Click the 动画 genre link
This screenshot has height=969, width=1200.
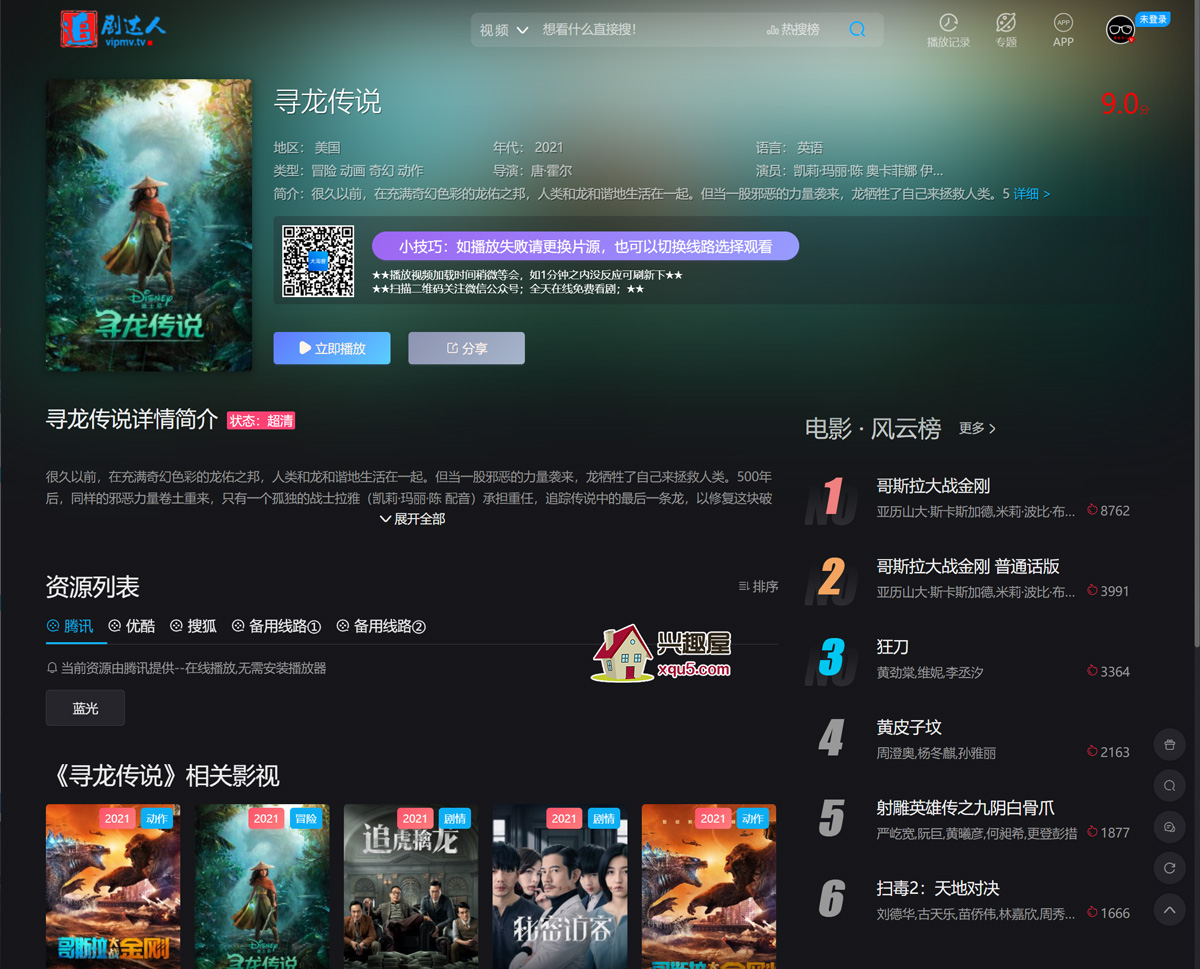point(352,171)
